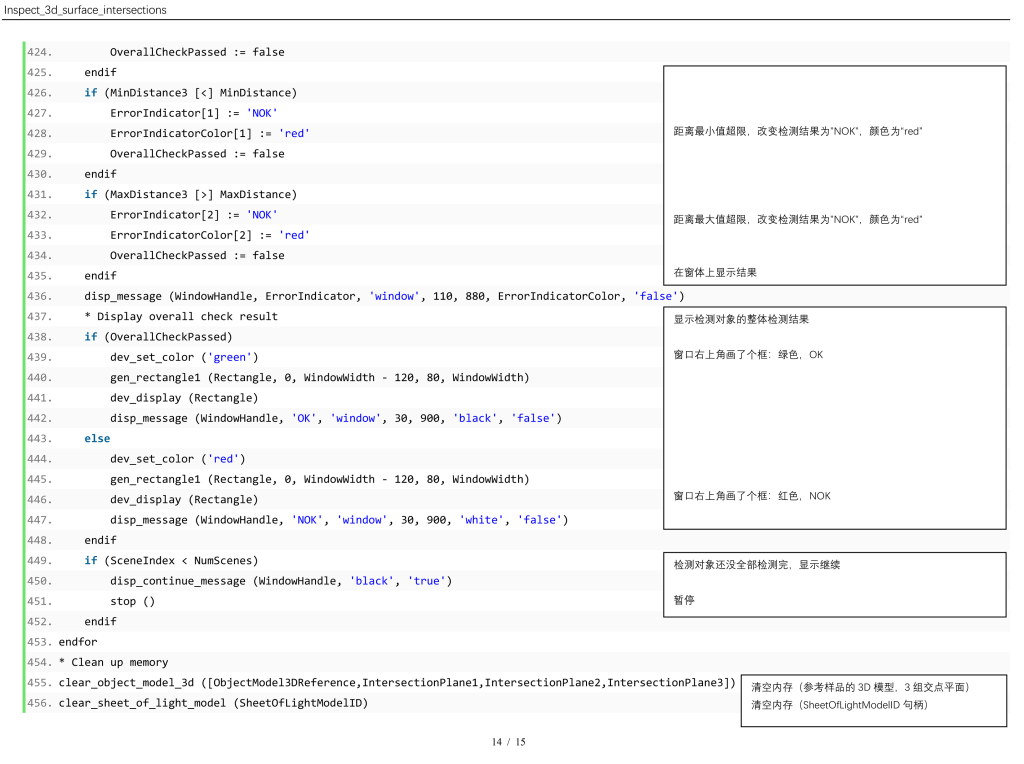Click the annotation mentioning '绿色，OK'
Screen dimensions: 1024x764
click(x=748, y=355)
